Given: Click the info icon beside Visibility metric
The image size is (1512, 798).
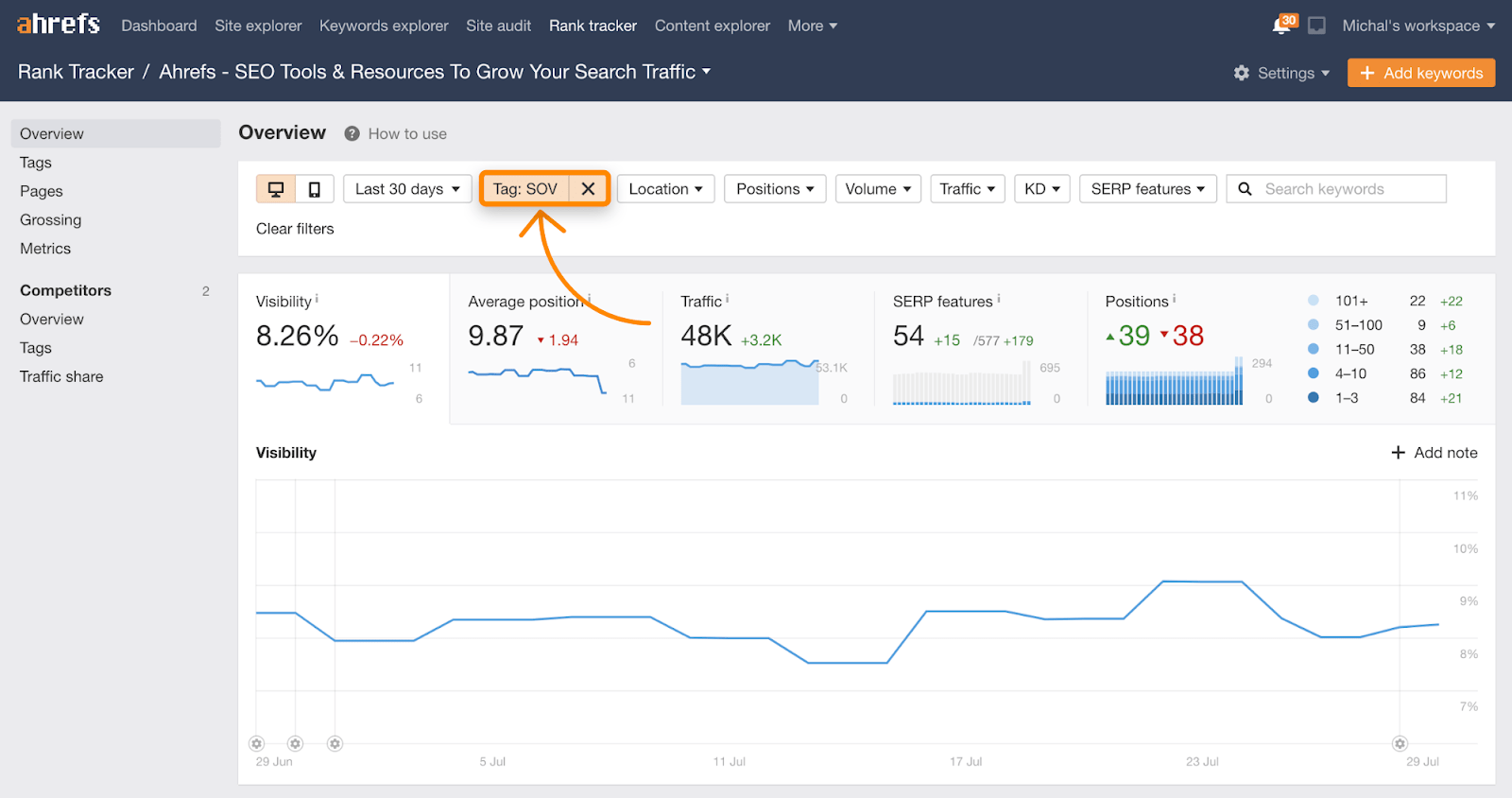Looking at the screenshot, I should pos(317,299).
